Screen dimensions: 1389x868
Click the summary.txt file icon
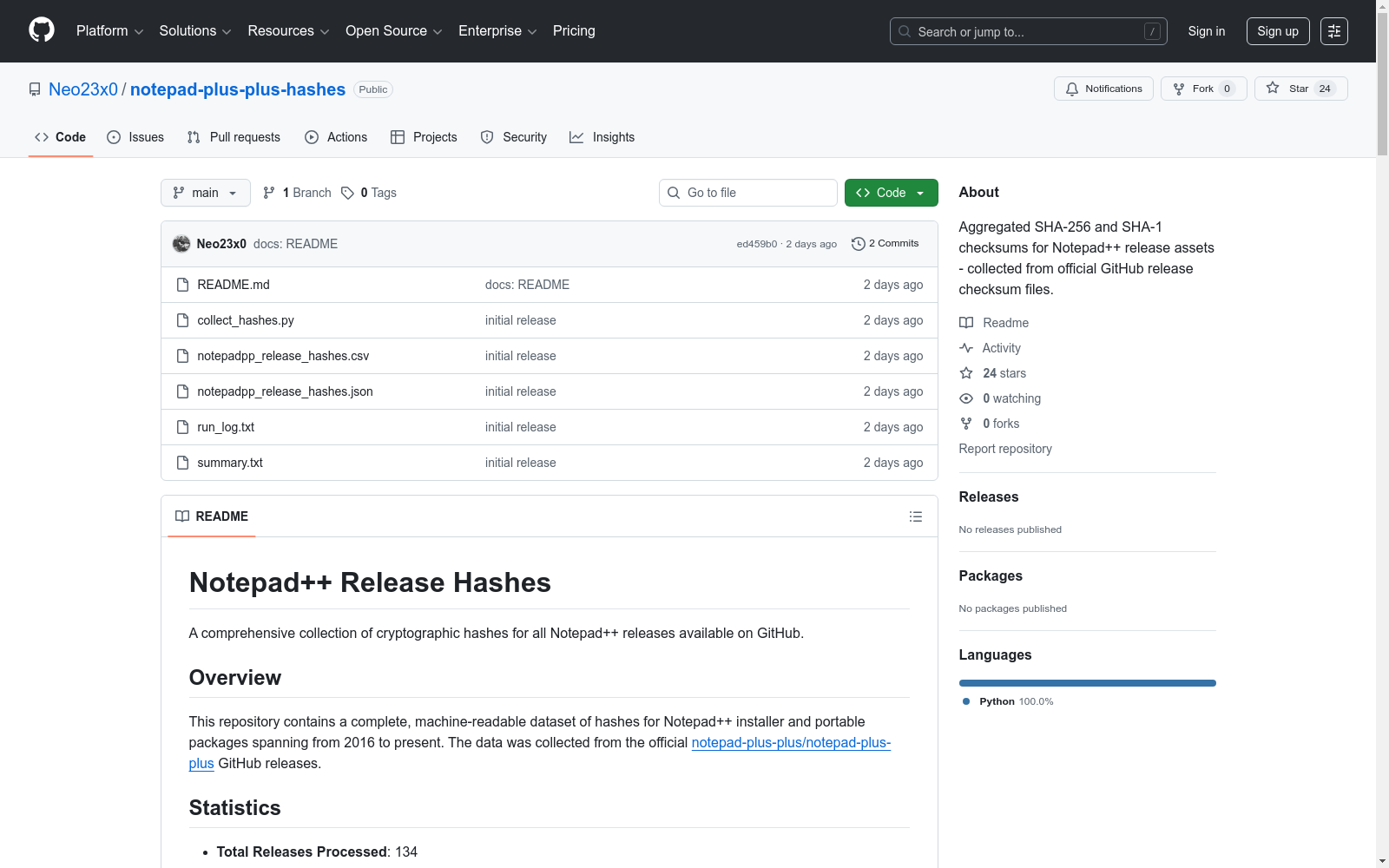(x=182, y=463)
